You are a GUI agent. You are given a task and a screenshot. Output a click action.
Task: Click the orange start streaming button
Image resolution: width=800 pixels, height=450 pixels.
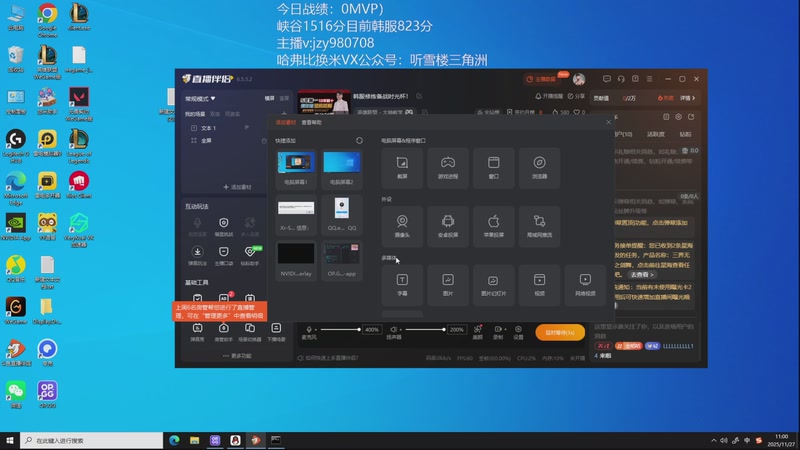pyautogui.click(x=560, y=333)
